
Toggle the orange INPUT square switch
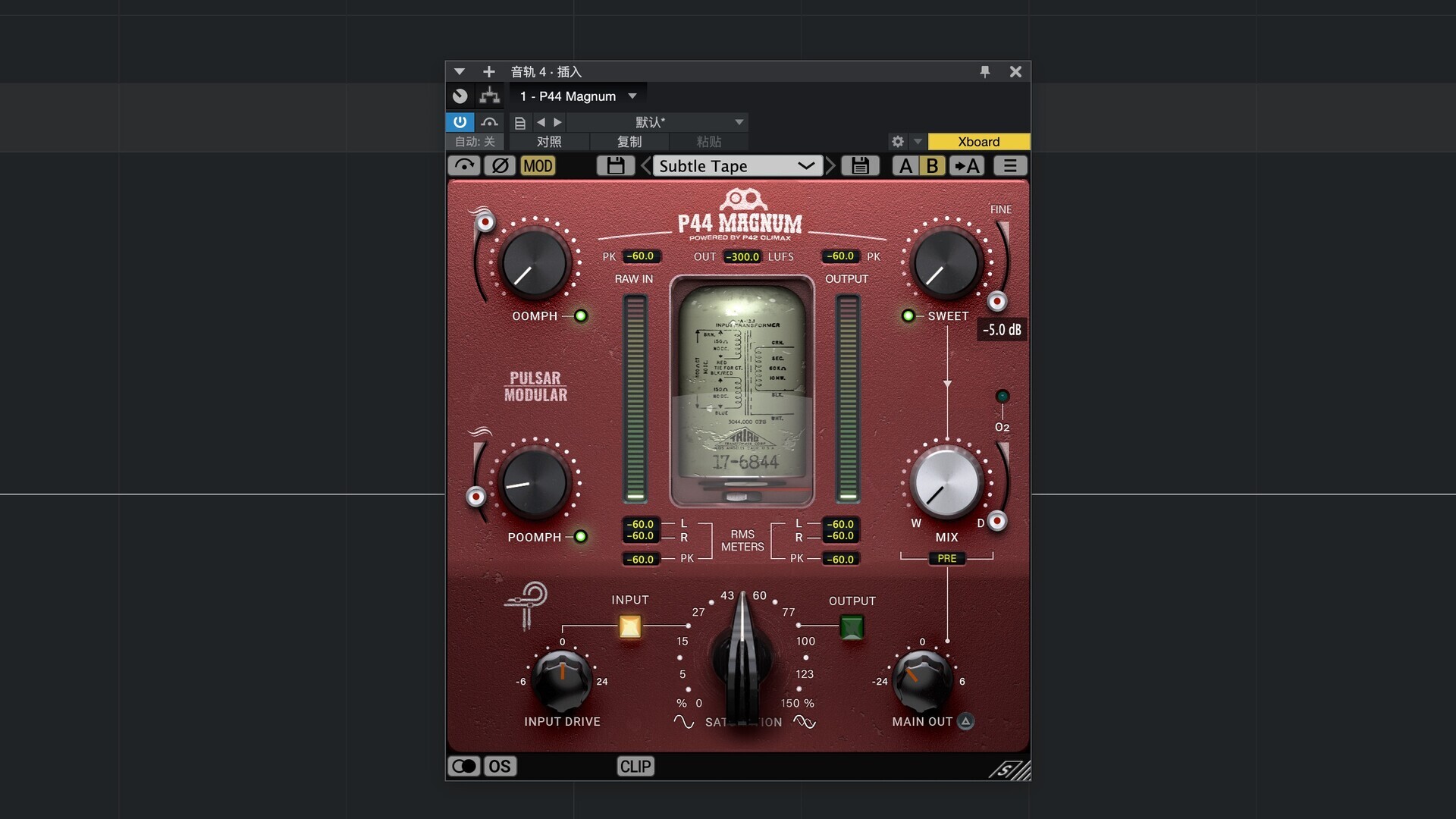pos(629,626)
